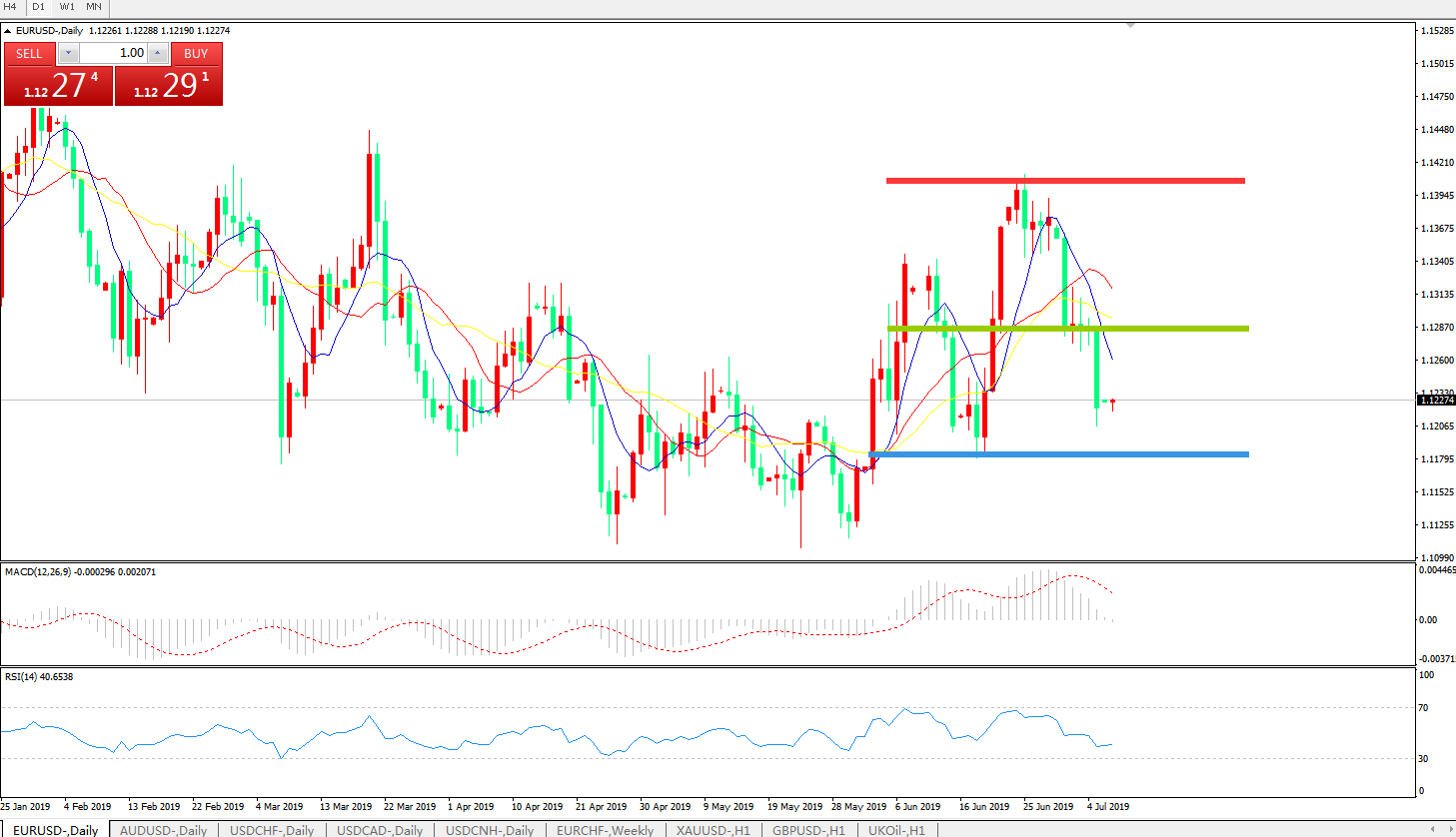
Task: Open the XAUUSD H1 chart tab
Action: coord(713,830)
